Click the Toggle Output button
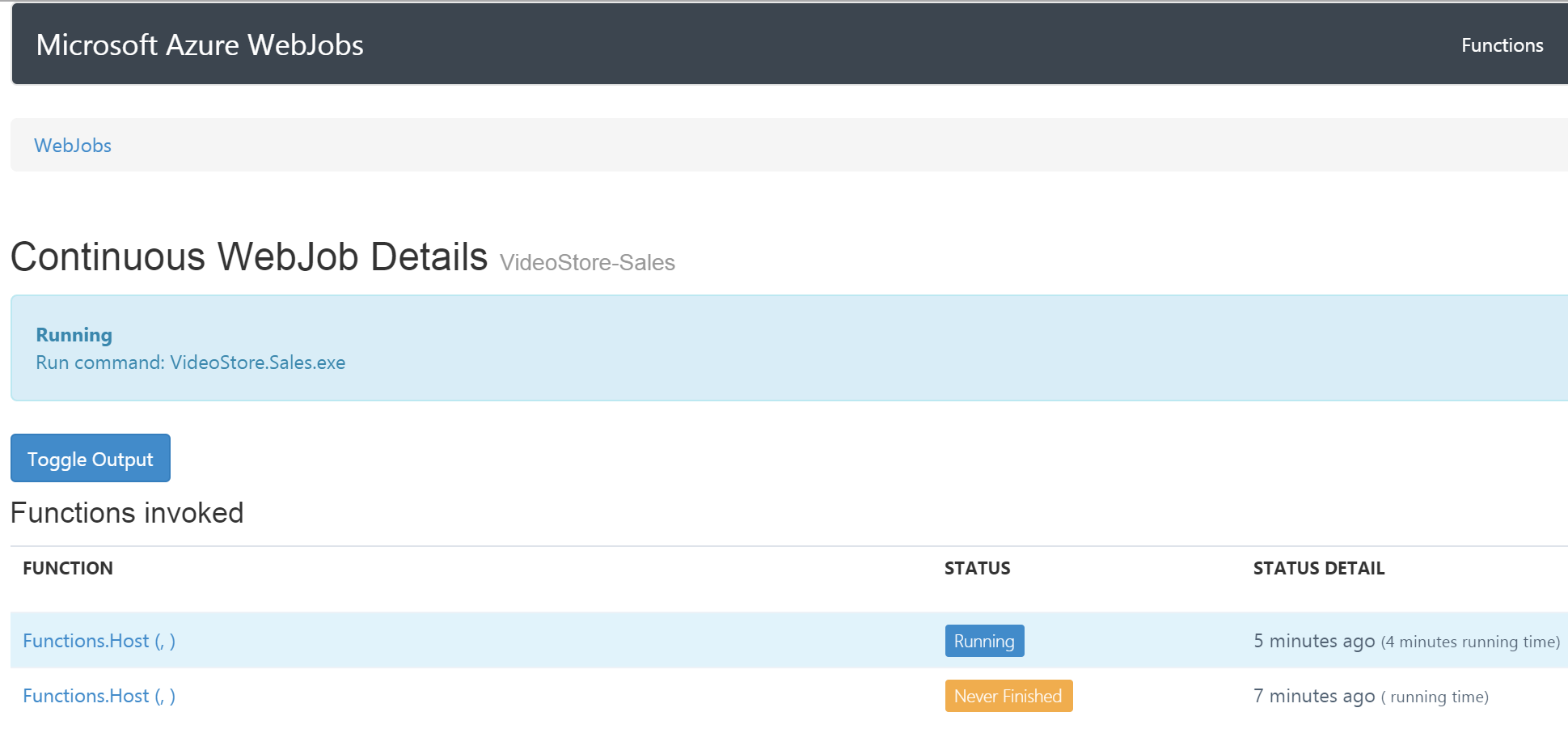 [91, 458]
